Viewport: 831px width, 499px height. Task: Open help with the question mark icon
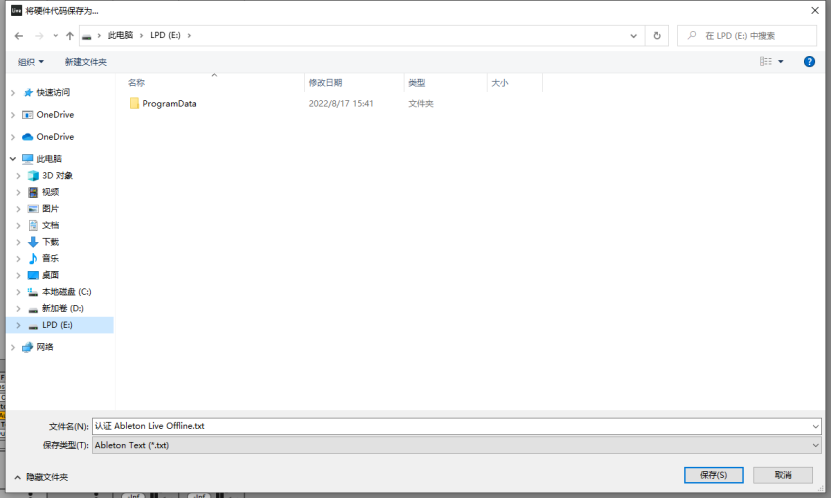click(x=809, y=61)
